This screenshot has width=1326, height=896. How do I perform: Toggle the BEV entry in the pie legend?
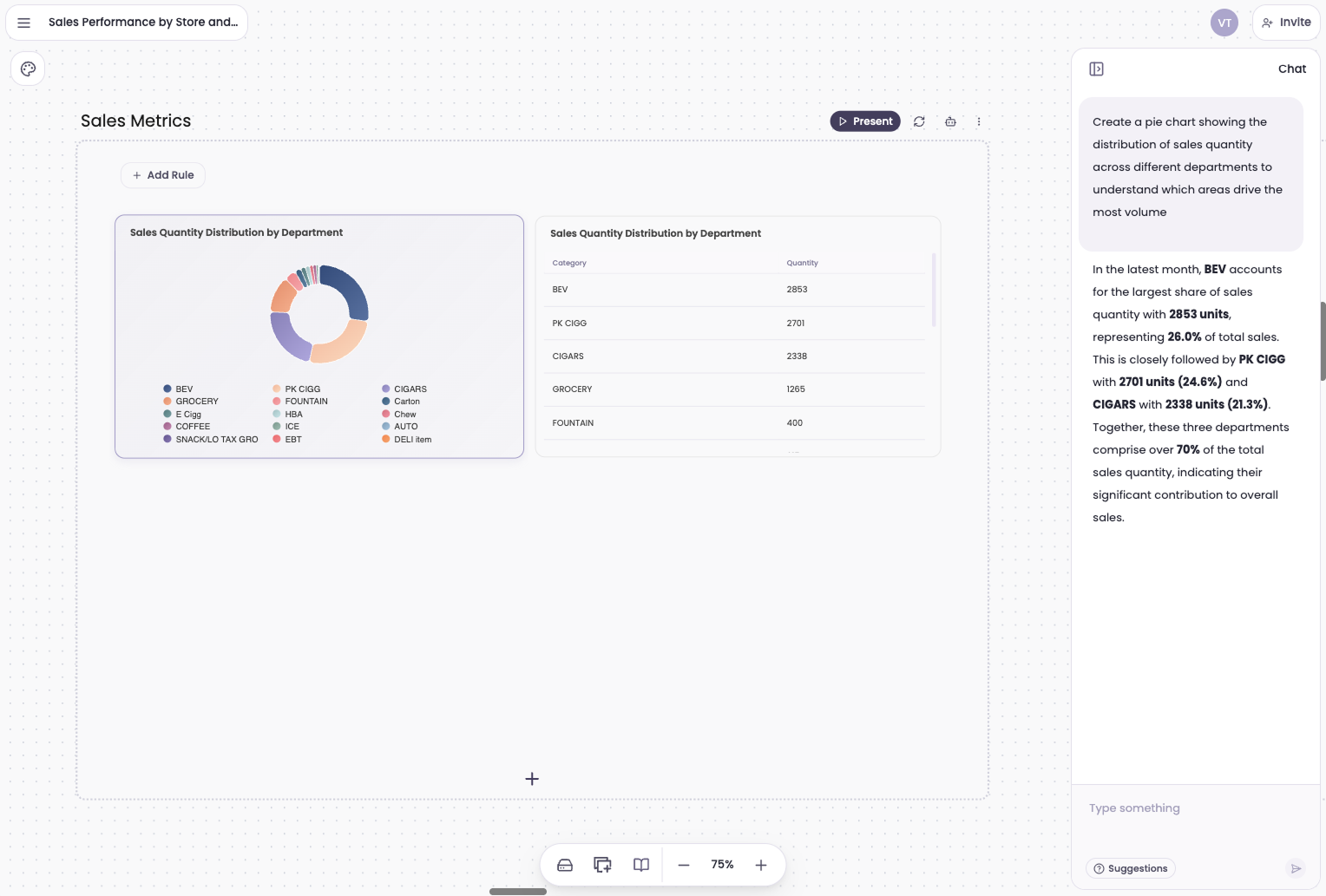pos(181,389)
